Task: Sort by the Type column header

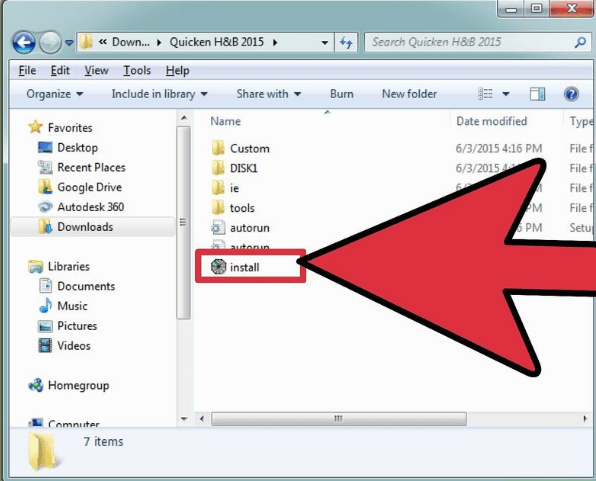Action: [581, 121]
